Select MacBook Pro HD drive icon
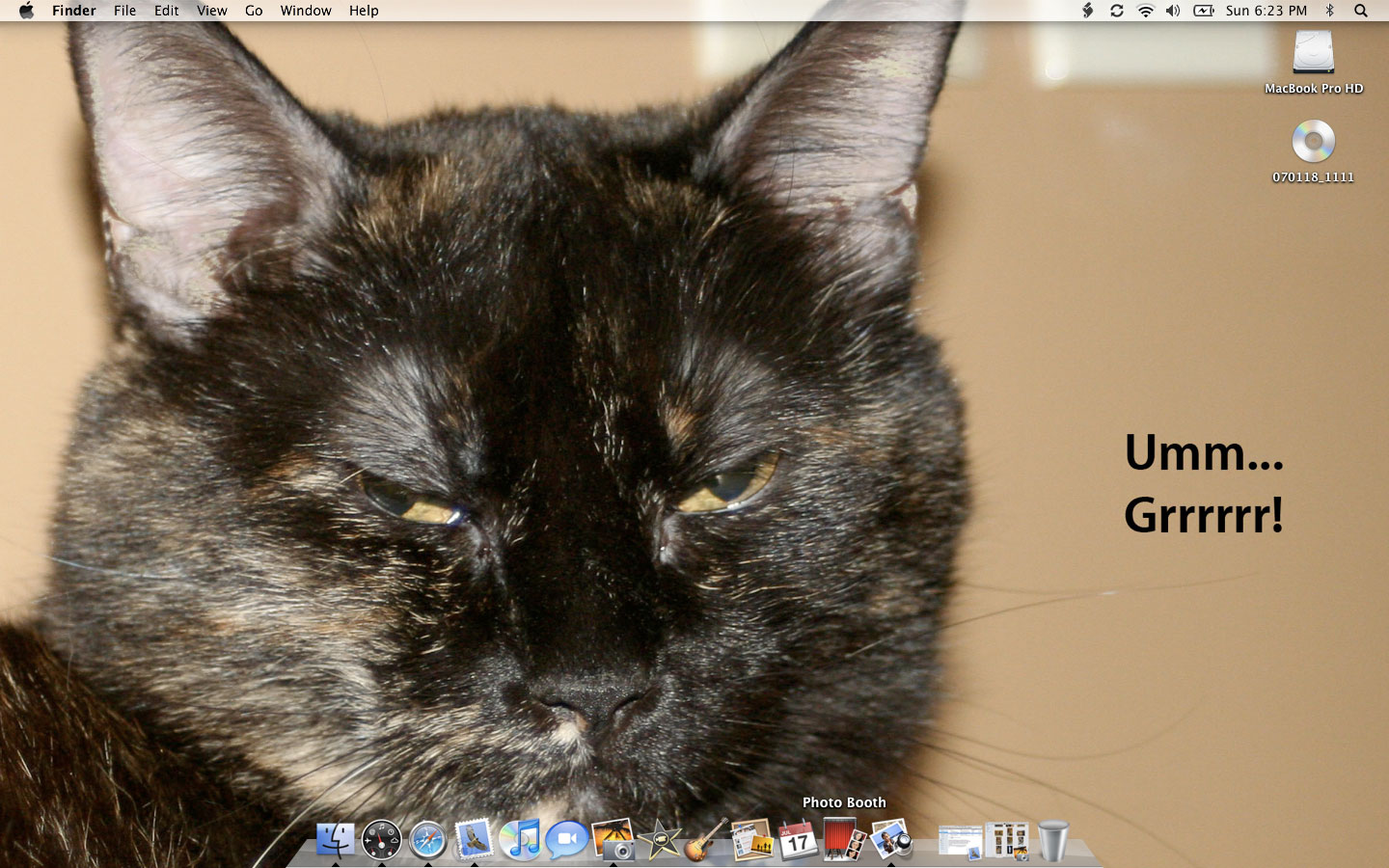The image size is (1389, 868). point(1314,52)
